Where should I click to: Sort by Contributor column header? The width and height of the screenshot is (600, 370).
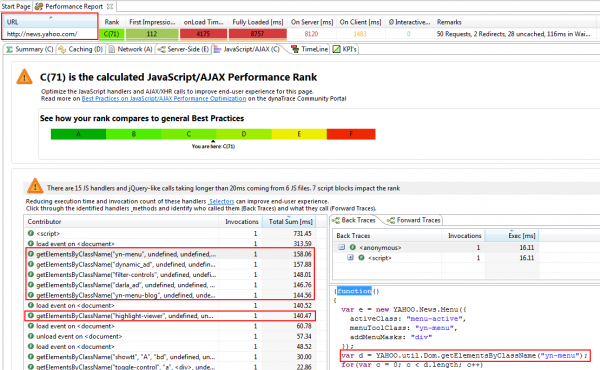point(121,222)
